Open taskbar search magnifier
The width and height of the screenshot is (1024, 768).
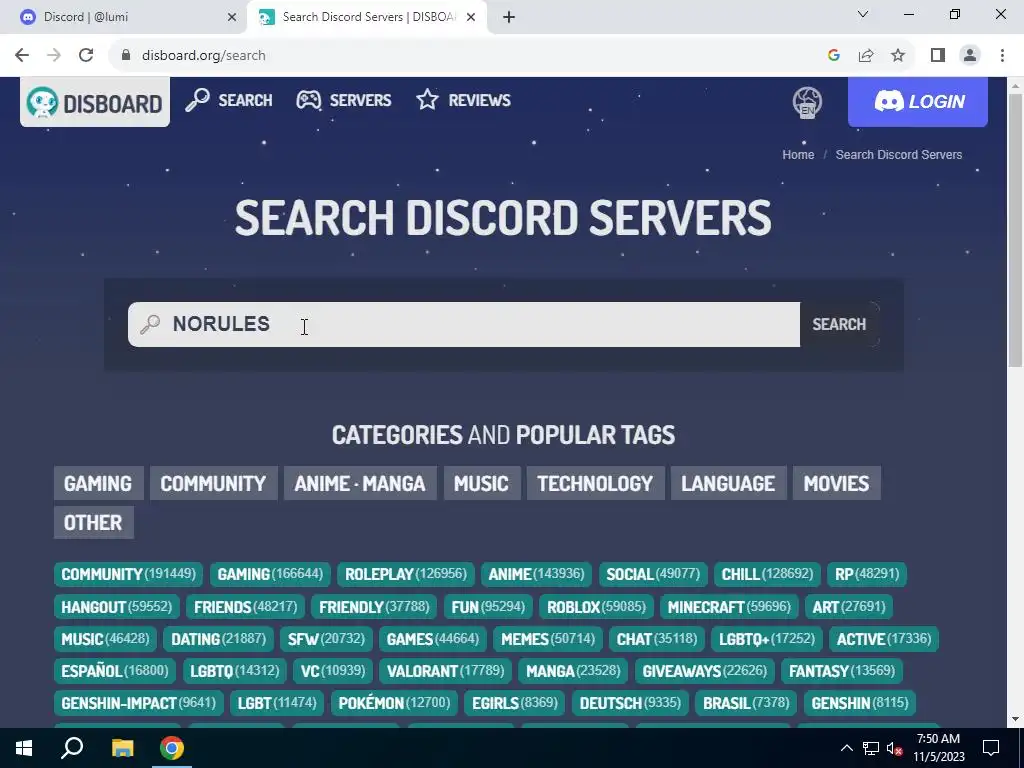pyautogui.click(x=72, y=748)
